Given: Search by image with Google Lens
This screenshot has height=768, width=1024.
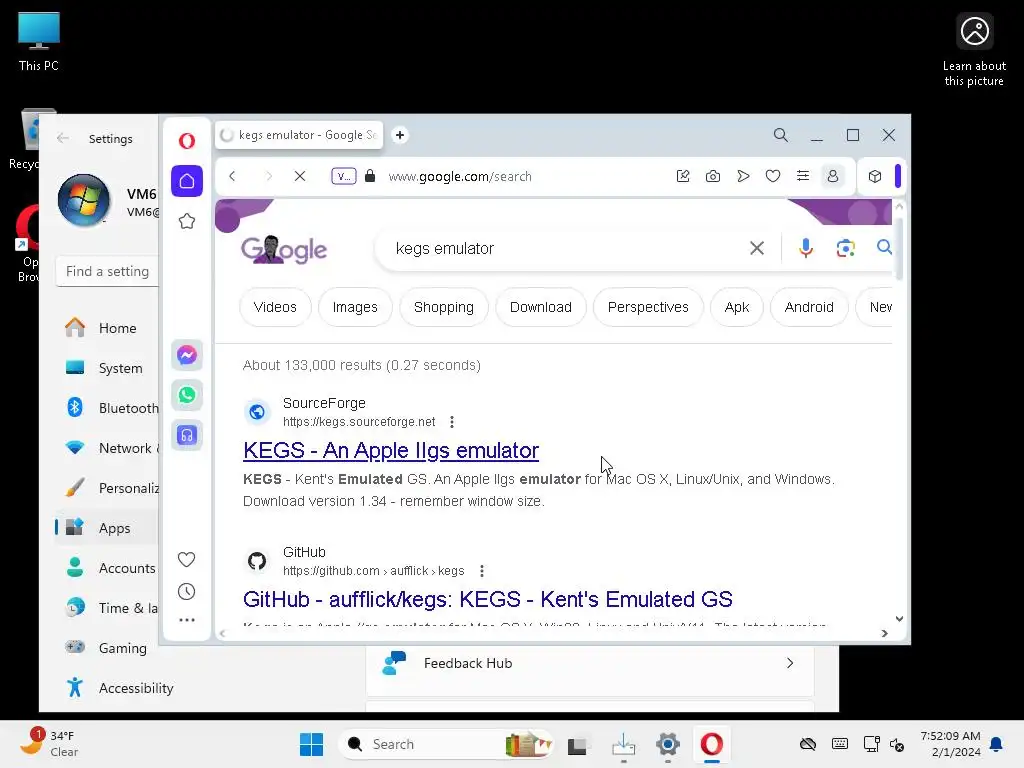Looking at the screenshot, I should 846,248.
